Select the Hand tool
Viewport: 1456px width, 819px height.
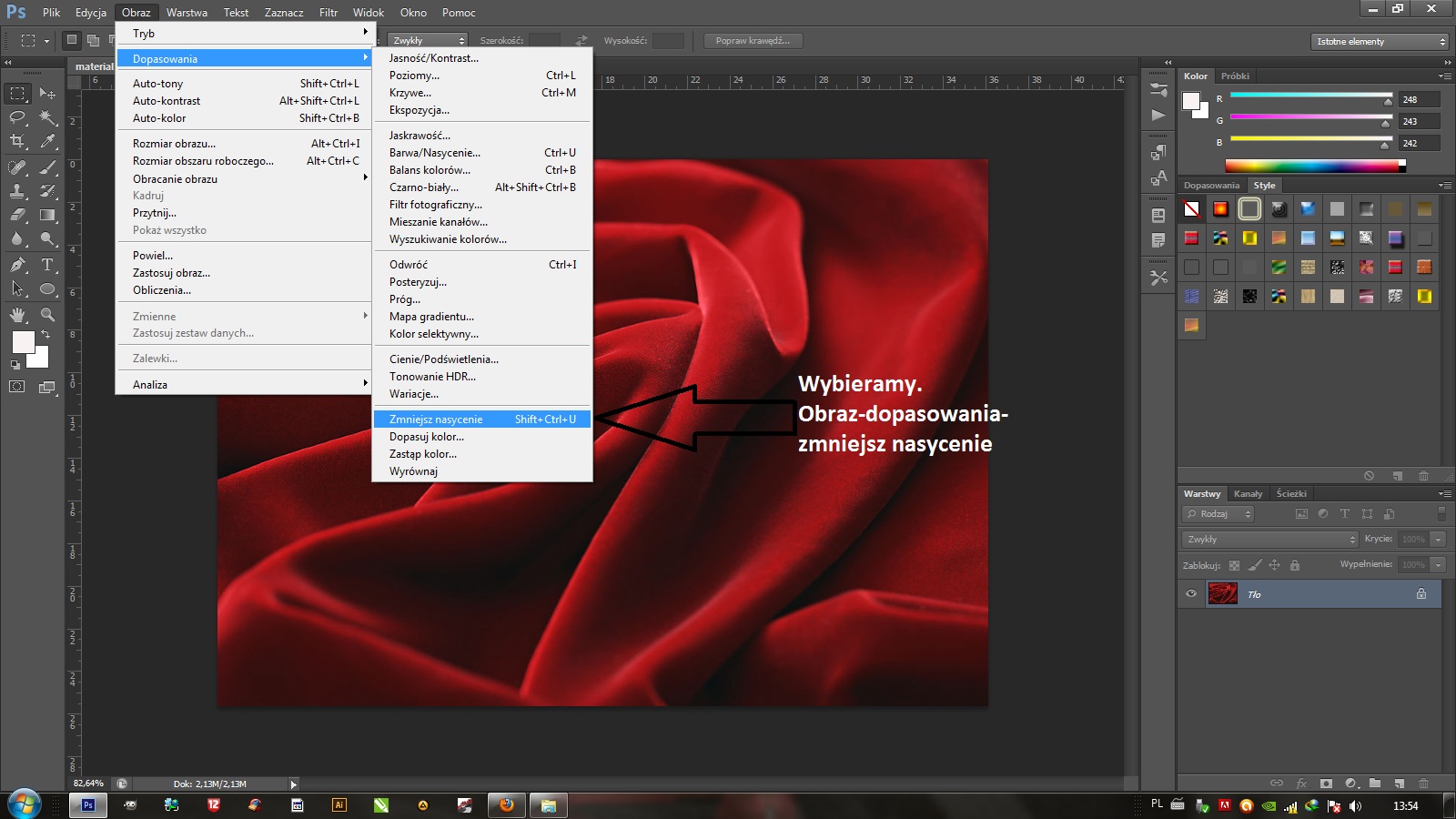(x=17, y=315)
